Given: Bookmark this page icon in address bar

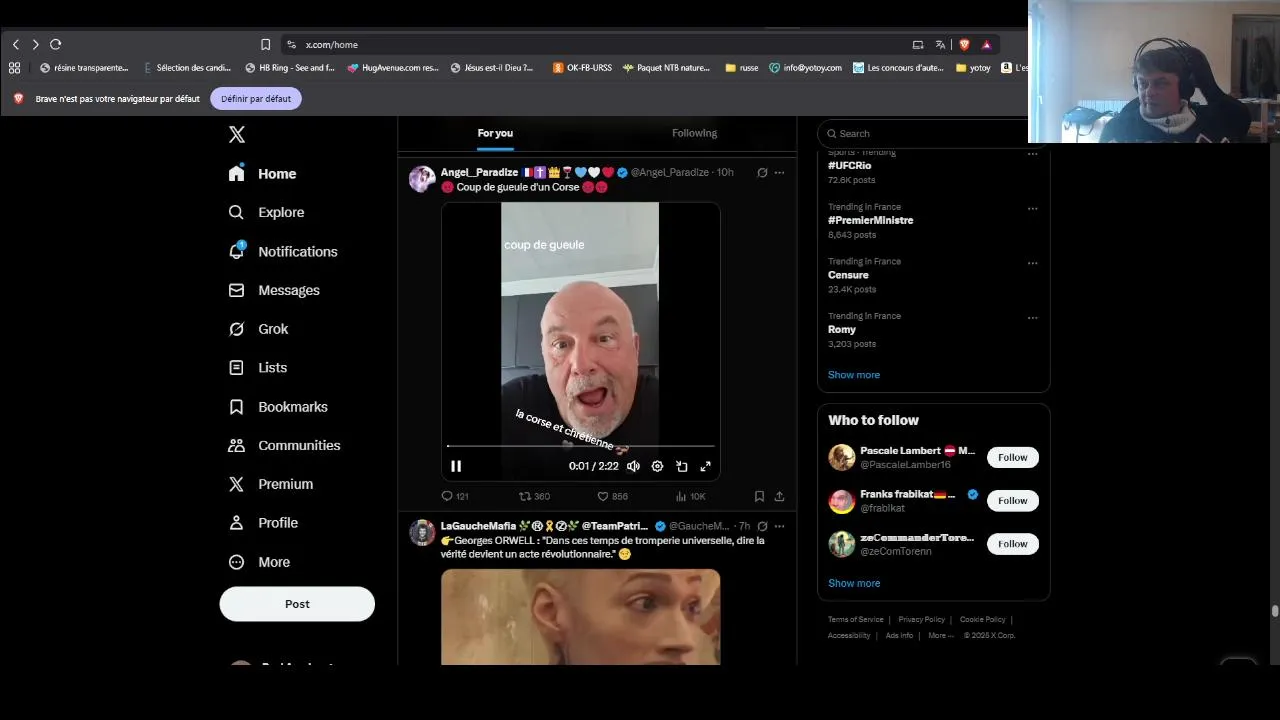Looking at the screenshot, I should pyautogui.click(x=265, y=45).
